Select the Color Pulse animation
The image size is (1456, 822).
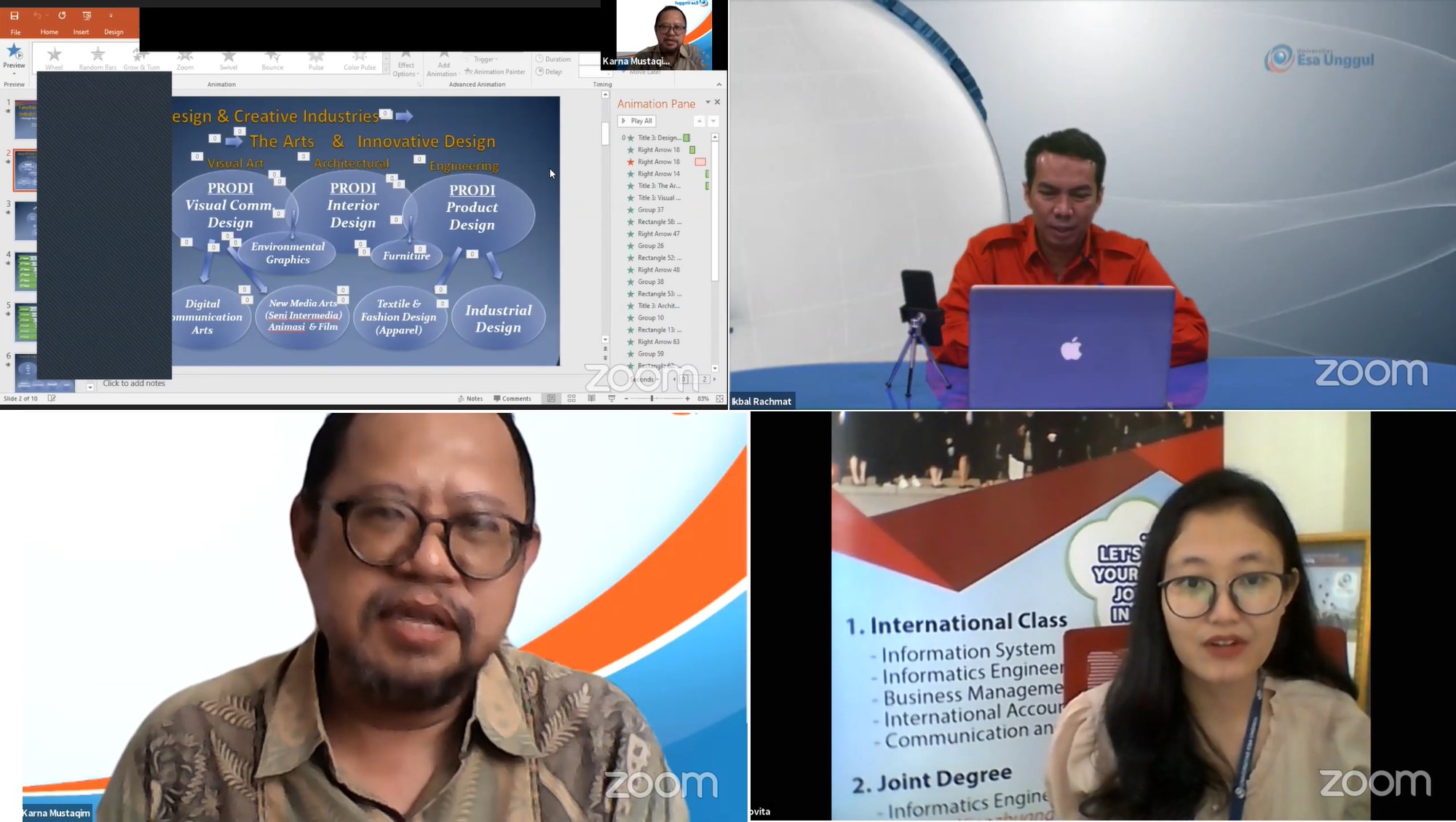pos(360,60)
